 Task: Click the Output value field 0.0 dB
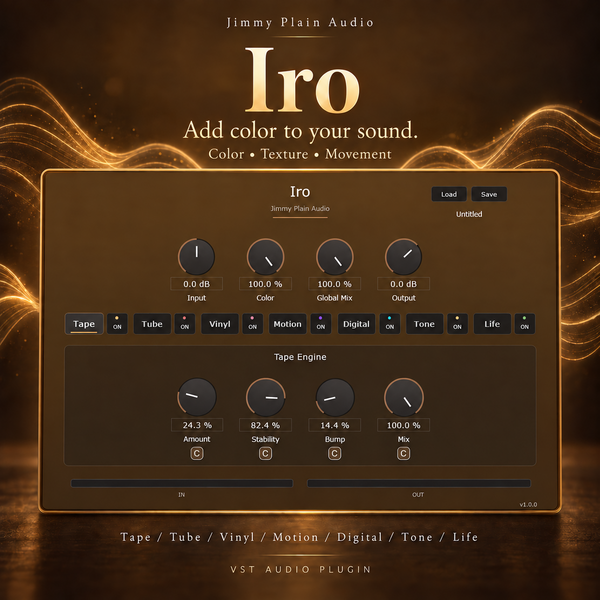(x=403, y=284)
